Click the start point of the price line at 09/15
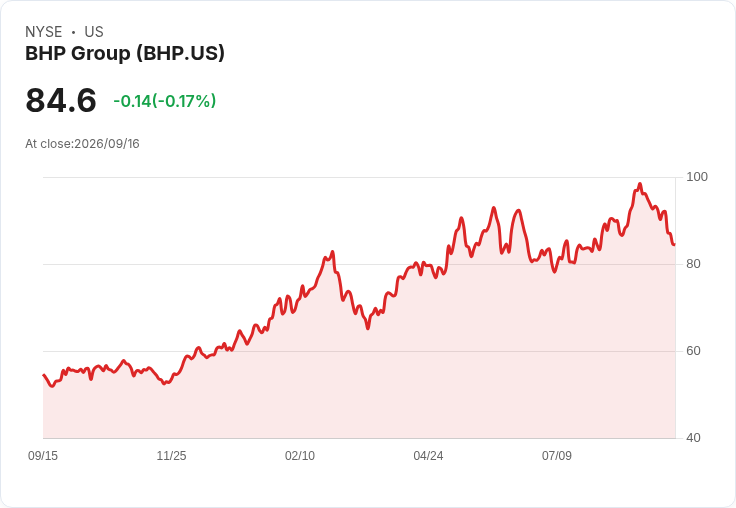Viewport: 736px width, 508px height. click(44, 375)
